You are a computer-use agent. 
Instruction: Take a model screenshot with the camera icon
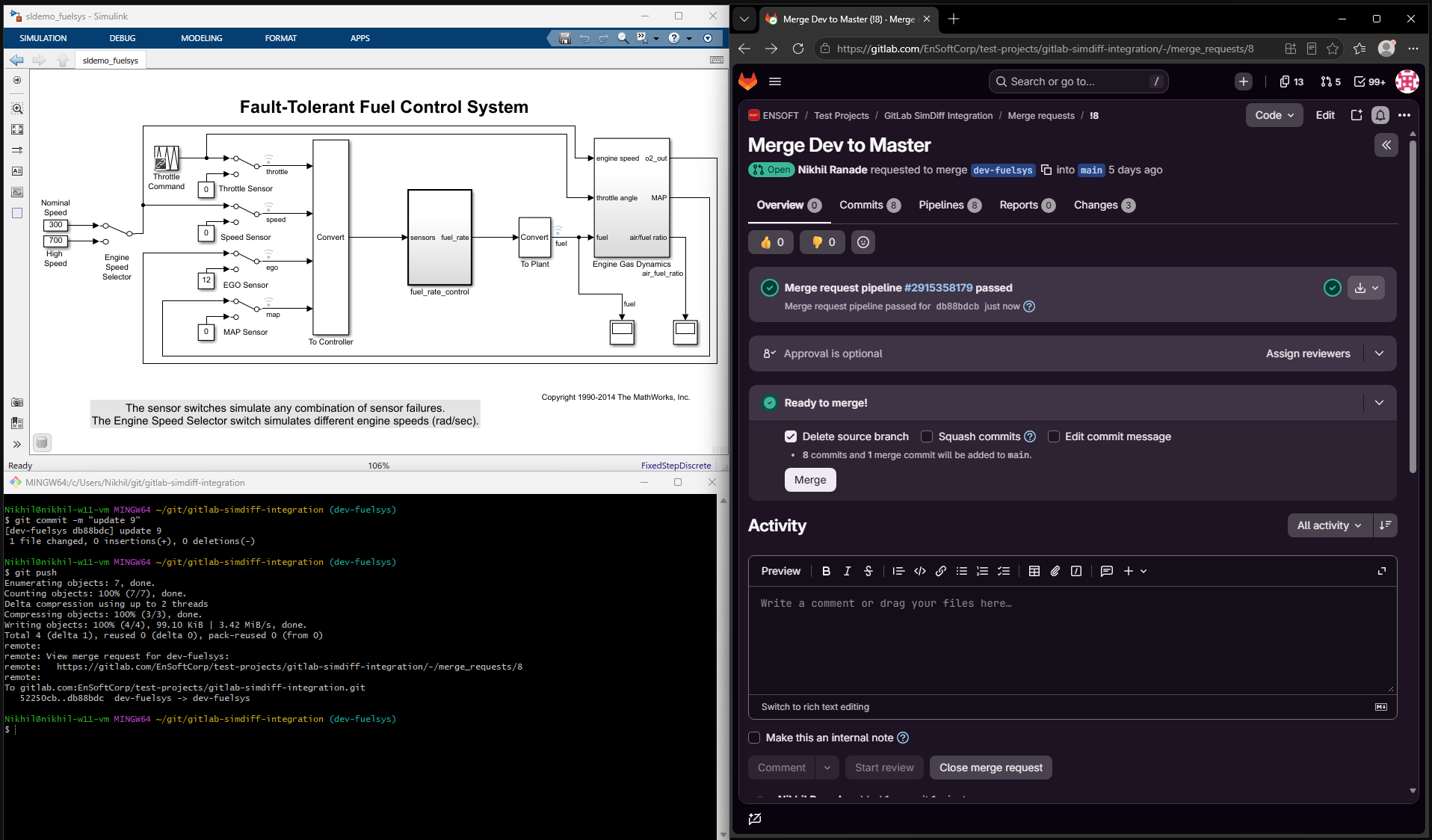click(17, 403)
